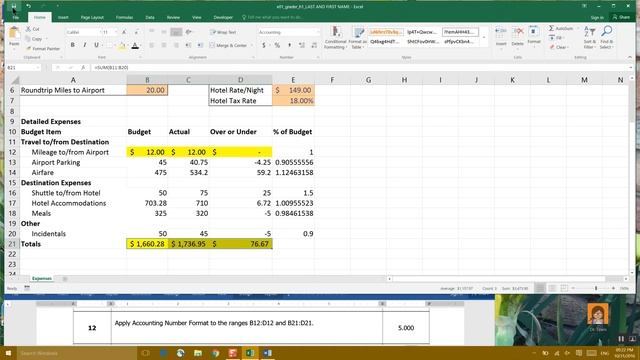Image resolution: width=640 pixels, height=360 pixels.
Task: Switch to Page Break Preview icon
Action: tap(564, 289)
